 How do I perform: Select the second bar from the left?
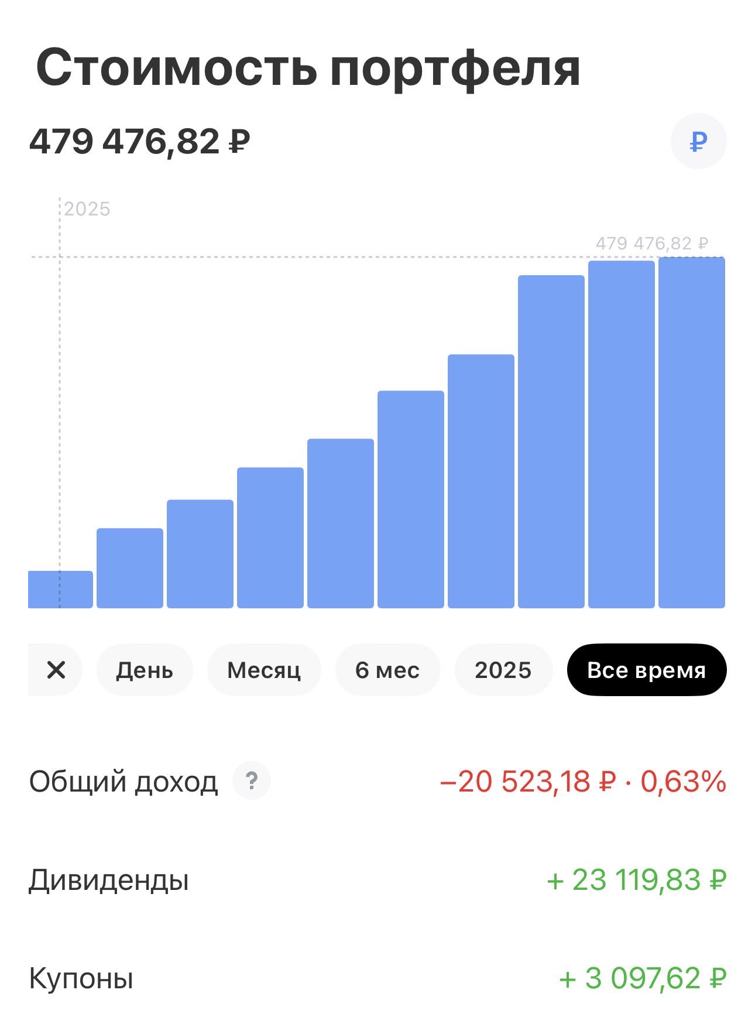[x=130, y=567]
